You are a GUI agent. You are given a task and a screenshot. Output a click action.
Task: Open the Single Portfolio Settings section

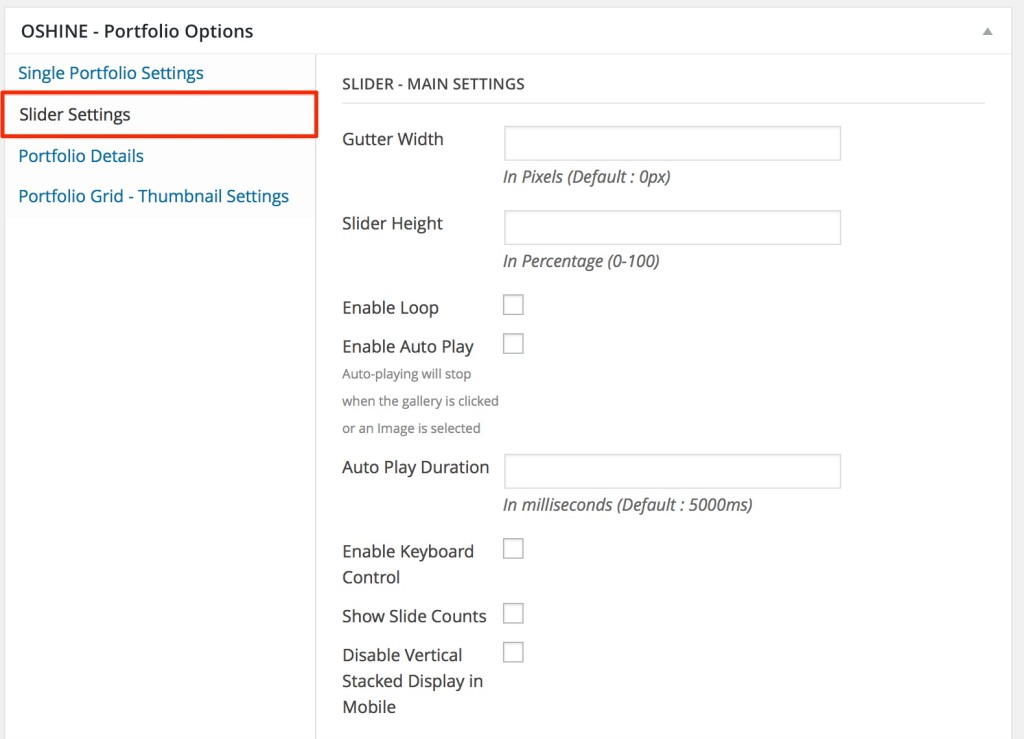(x=110, y=72)
